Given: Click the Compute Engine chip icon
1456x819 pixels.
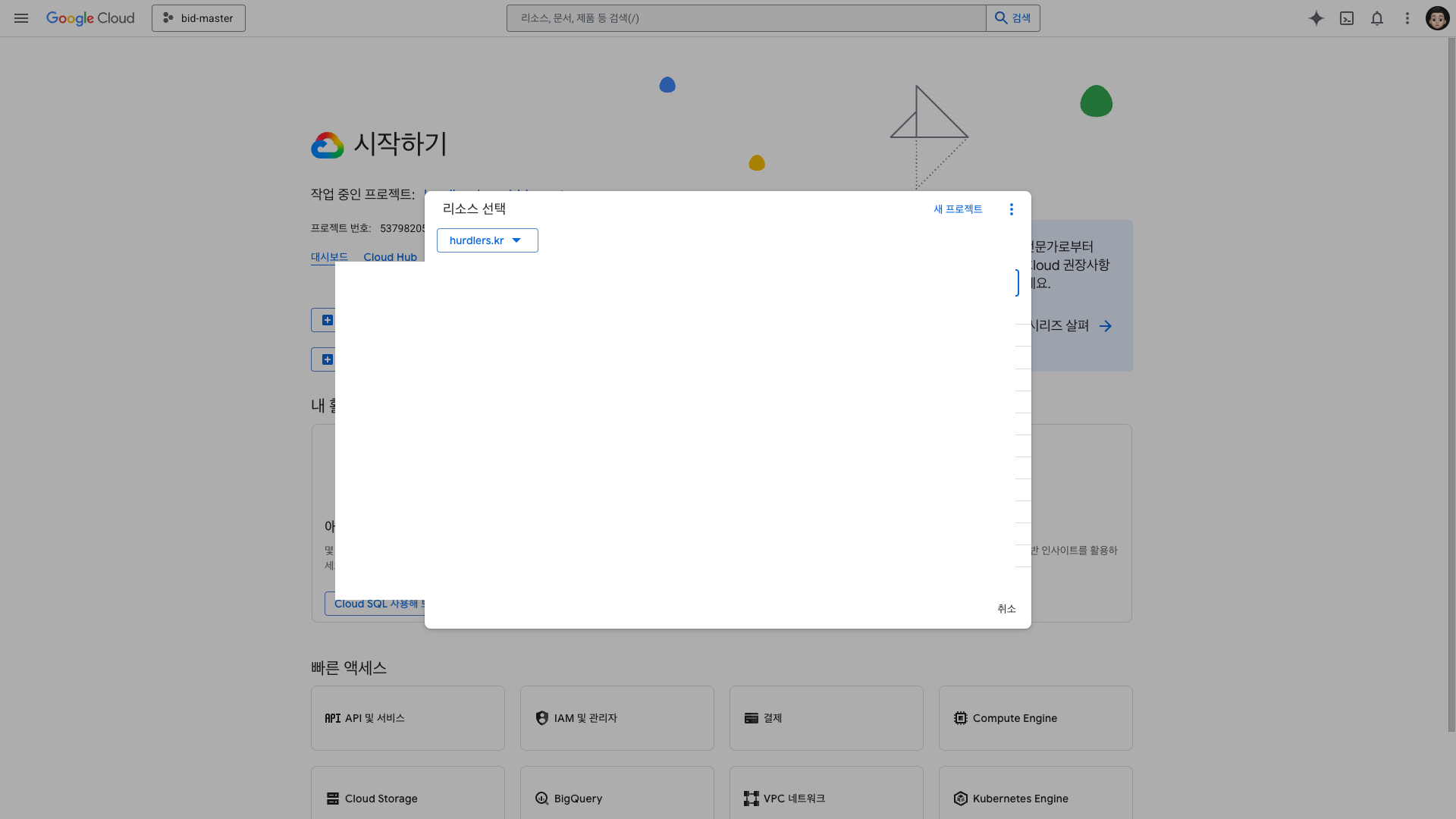Looking at the screenshot, I should (x=961, y=718).
